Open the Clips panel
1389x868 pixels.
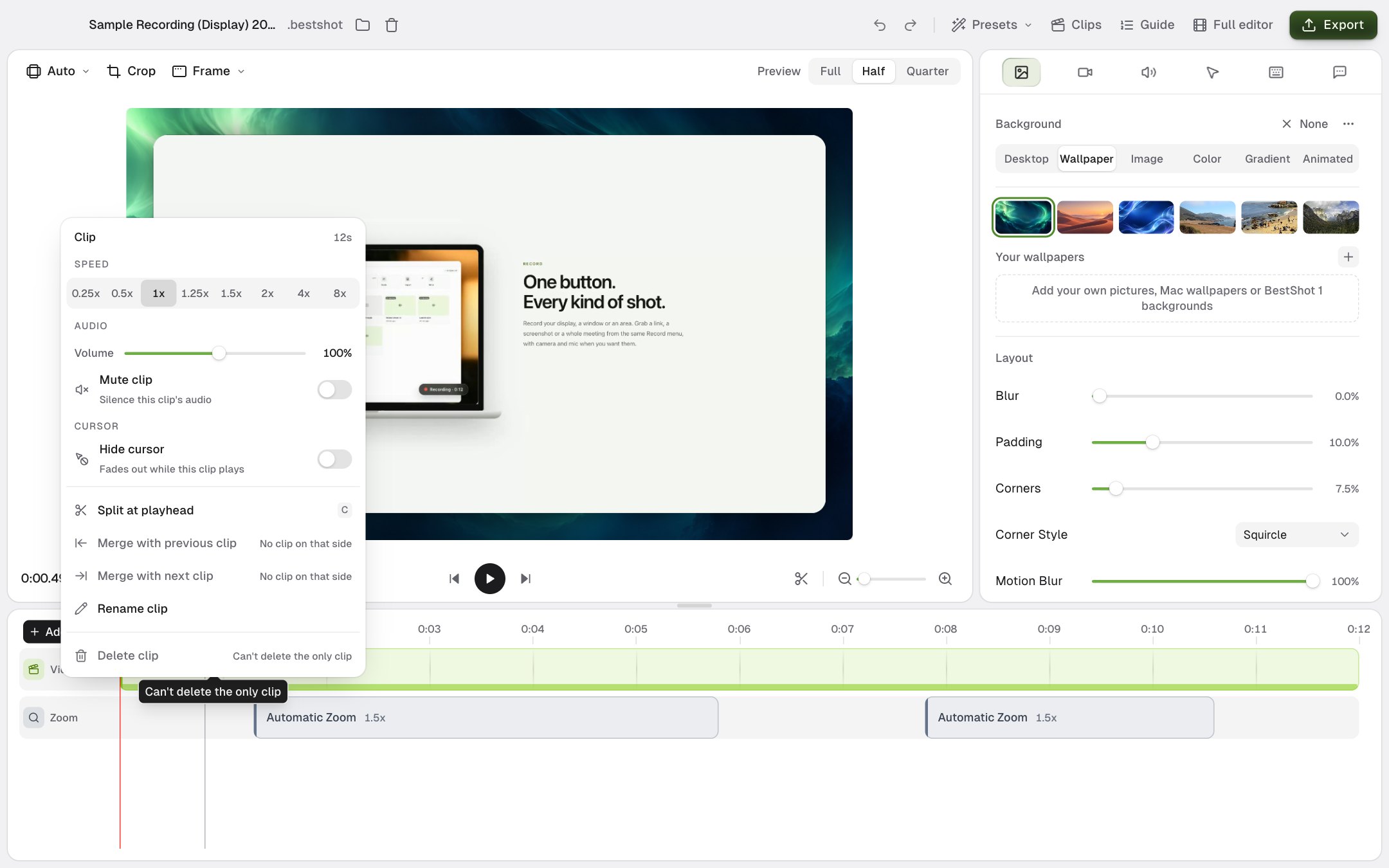coord(1076,25)
